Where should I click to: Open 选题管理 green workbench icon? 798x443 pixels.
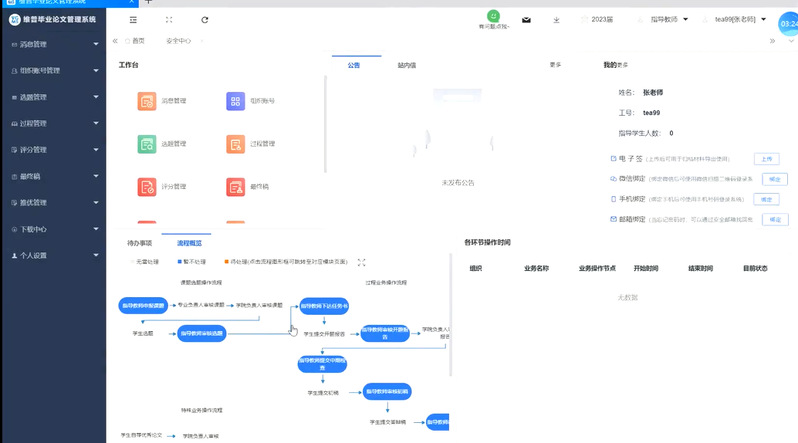pyautogui.click(x=147, y=144)
